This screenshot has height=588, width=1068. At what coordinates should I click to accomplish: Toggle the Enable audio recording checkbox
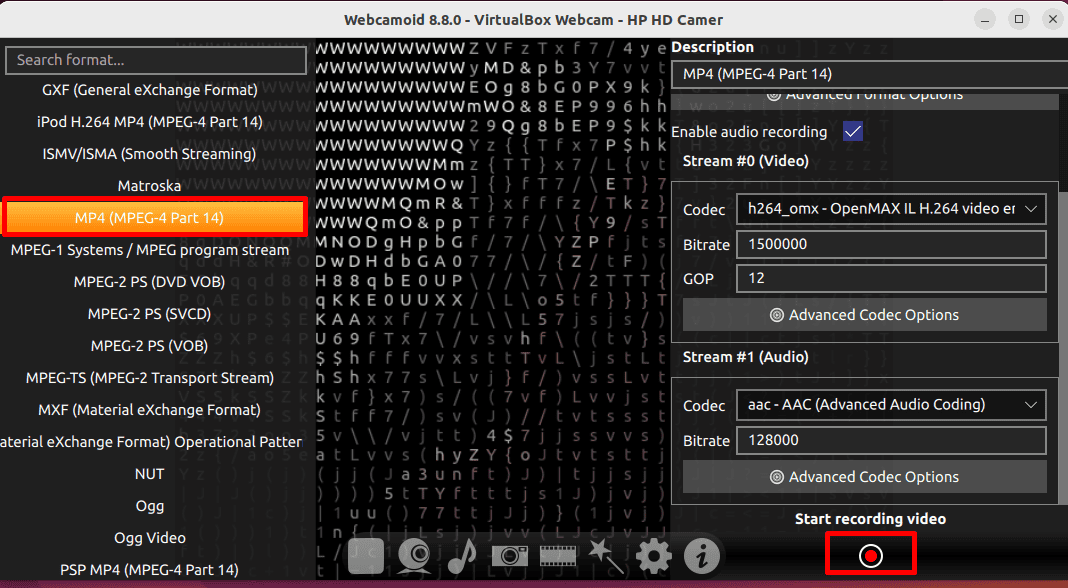click(x=853, y=132)
